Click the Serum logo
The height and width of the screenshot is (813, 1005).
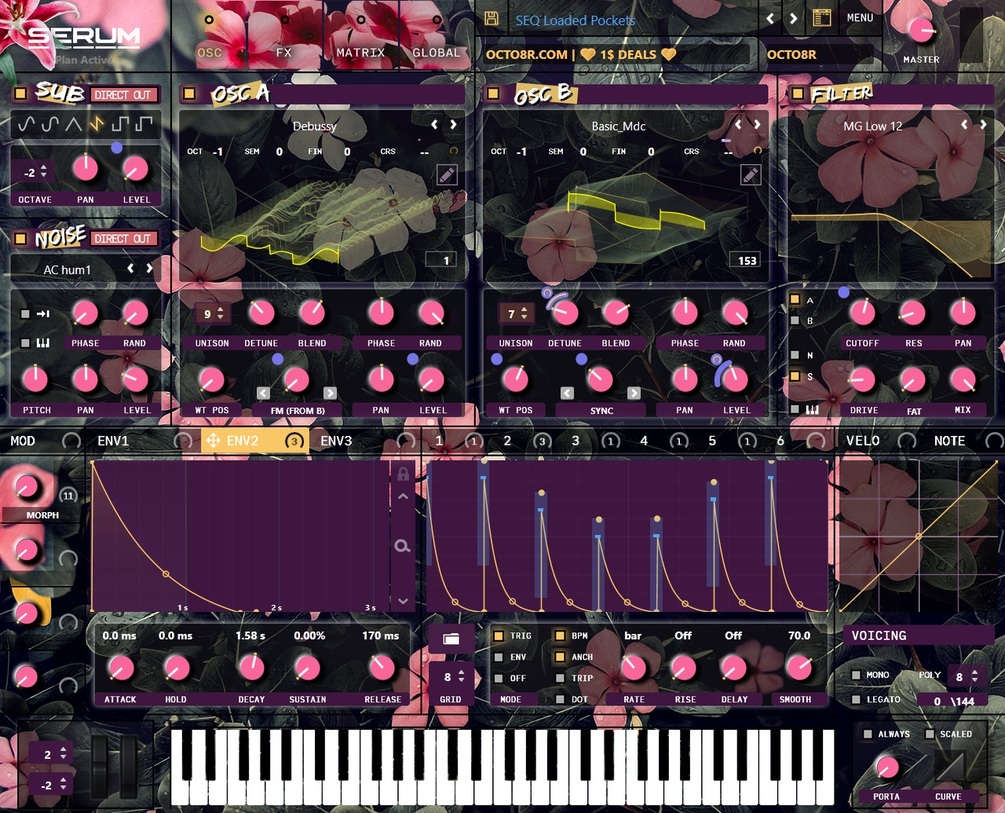pyautogui.click(x=83, y=37)
